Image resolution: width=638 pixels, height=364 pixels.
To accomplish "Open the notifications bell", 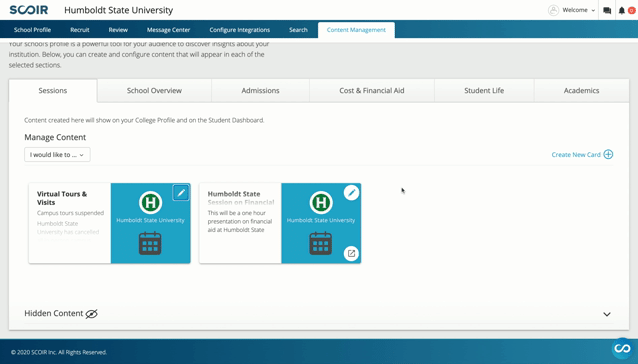I will pyautogui.click(x=622, y=11).
